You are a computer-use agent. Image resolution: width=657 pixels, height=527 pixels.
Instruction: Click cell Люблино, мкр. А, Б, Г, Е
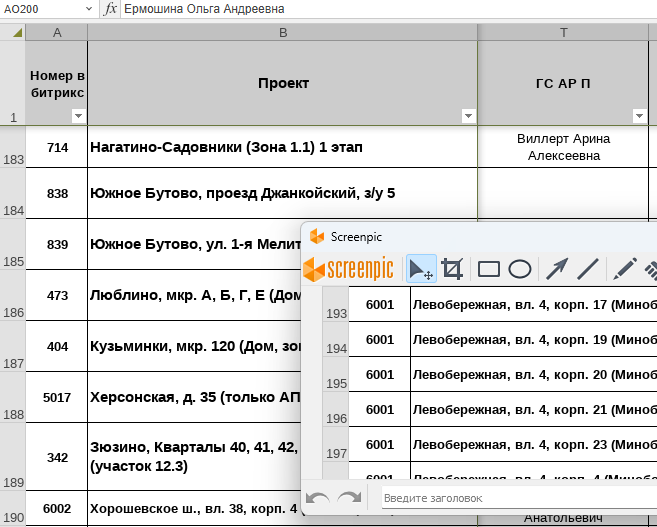tap(194, 295)
